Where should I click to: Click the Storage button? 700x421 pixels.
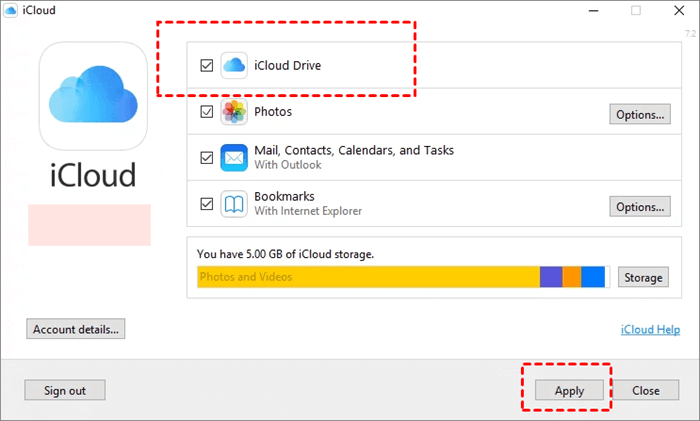click(643, 277)
